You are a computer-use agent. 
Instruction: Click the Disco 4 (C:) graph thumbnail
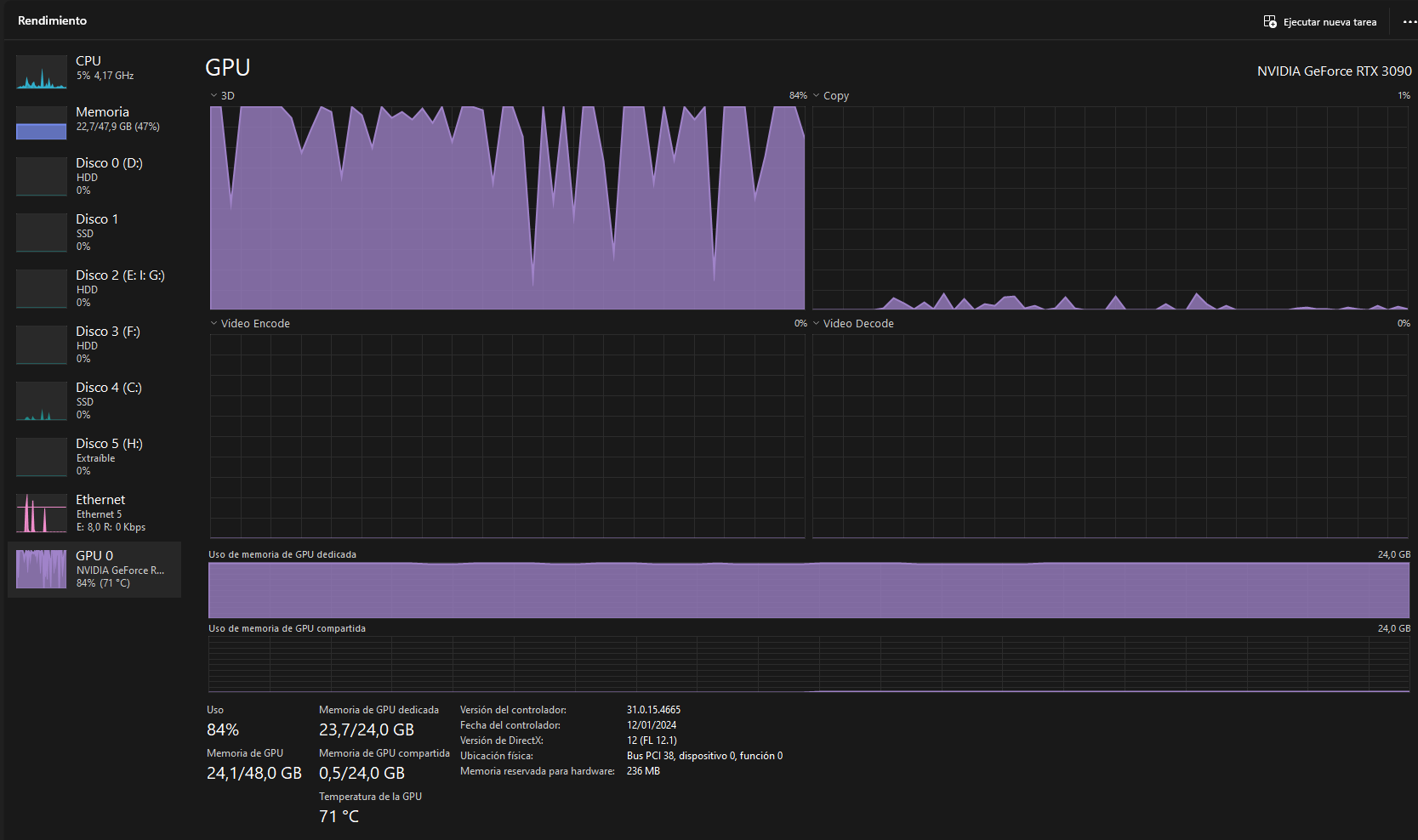(42, 400)
